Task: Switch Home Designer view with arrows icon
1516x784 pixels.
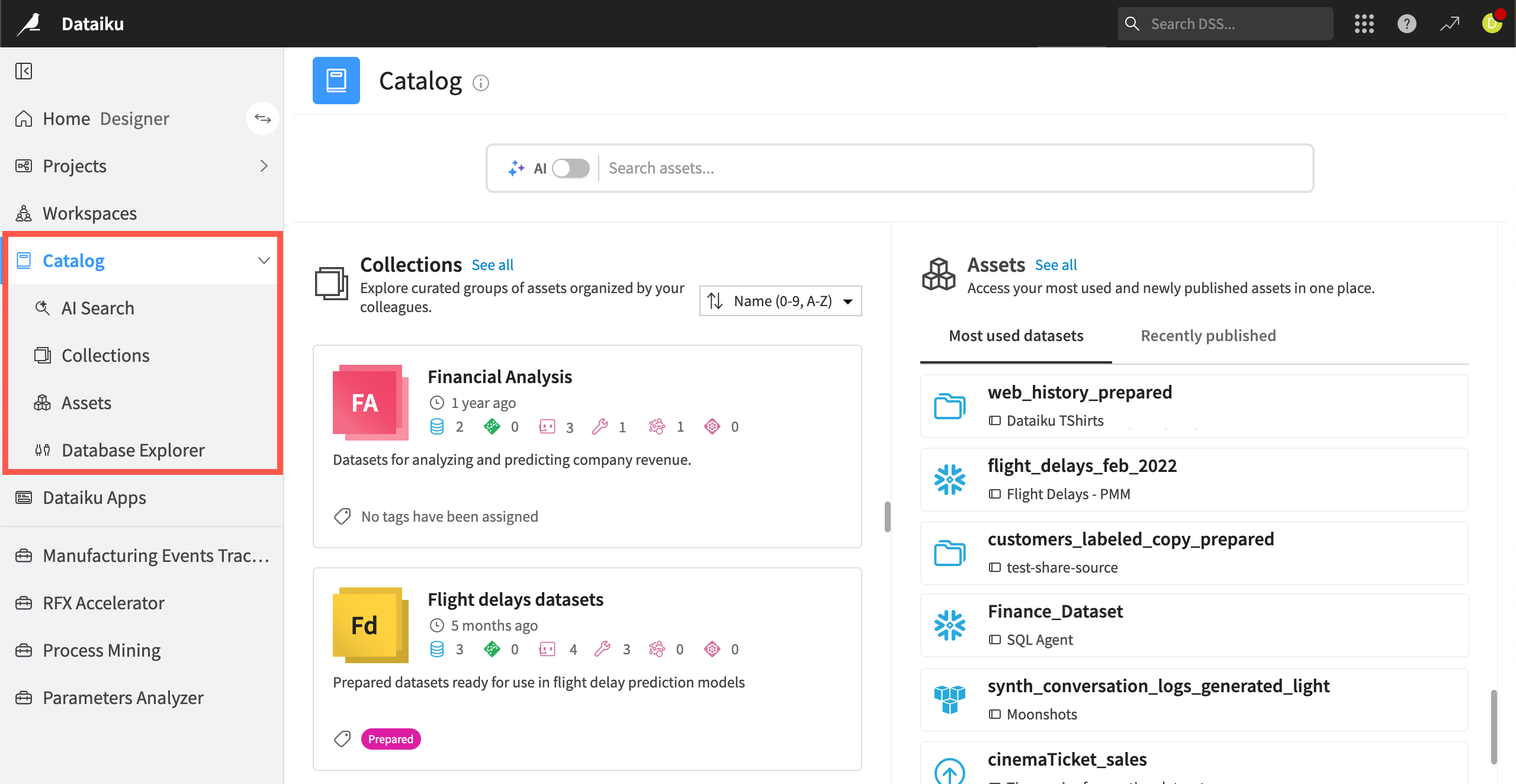Action: [262, 118]
